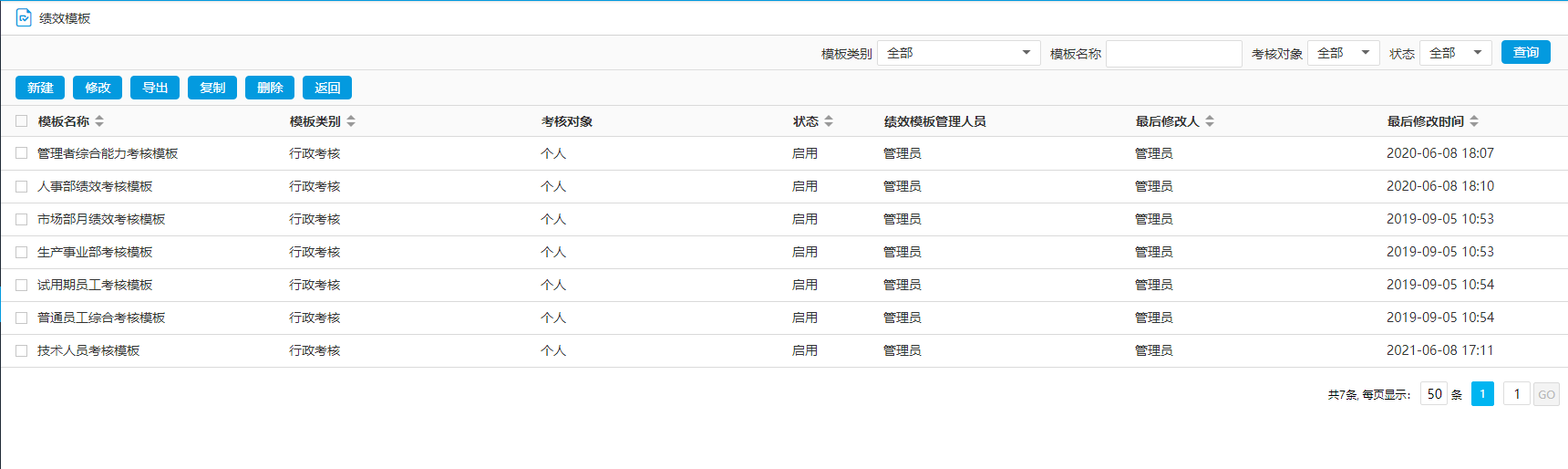This screenshot has height=469, width=1568.
Task: Run the search with 查询 button
Action: [1525, 53]
